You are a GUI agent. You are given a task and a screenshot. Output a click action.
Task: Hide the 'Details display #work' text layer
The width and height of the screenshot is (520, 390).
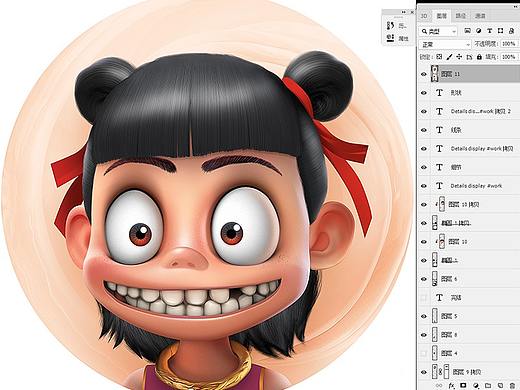click(424, 186)
